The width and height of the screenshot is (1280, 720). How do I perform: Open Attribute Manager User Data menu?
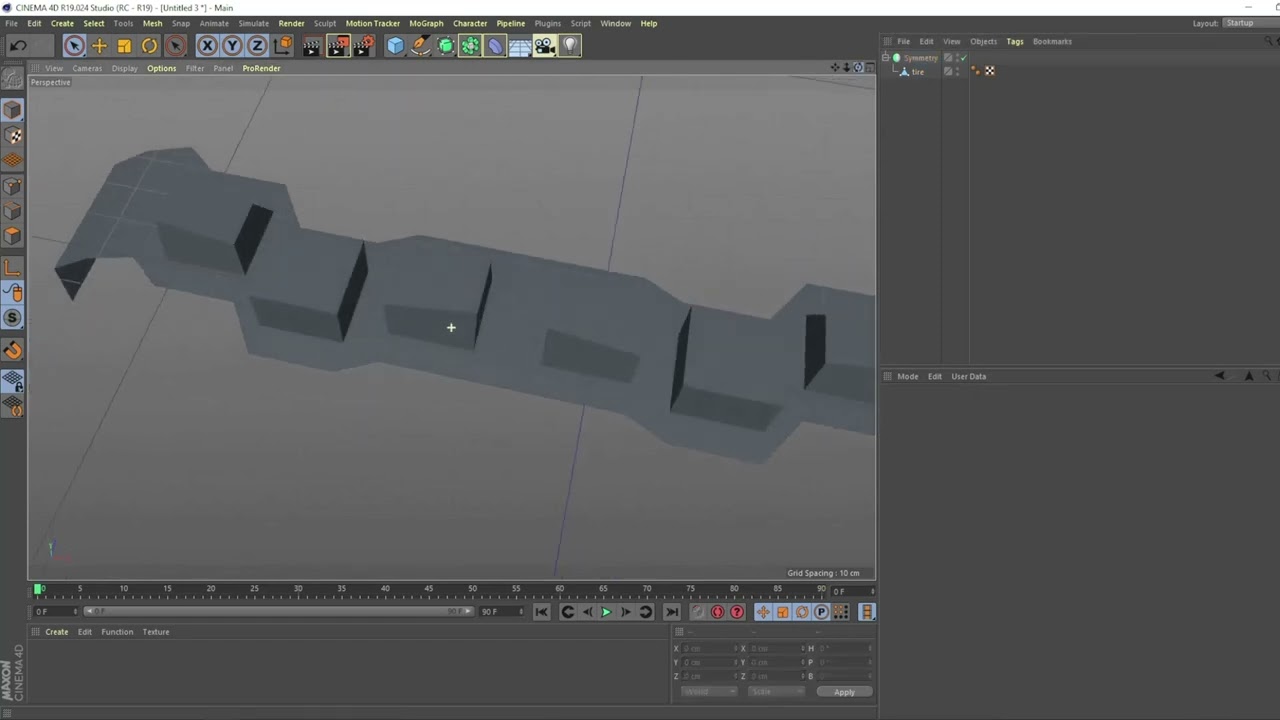(968, 376)
